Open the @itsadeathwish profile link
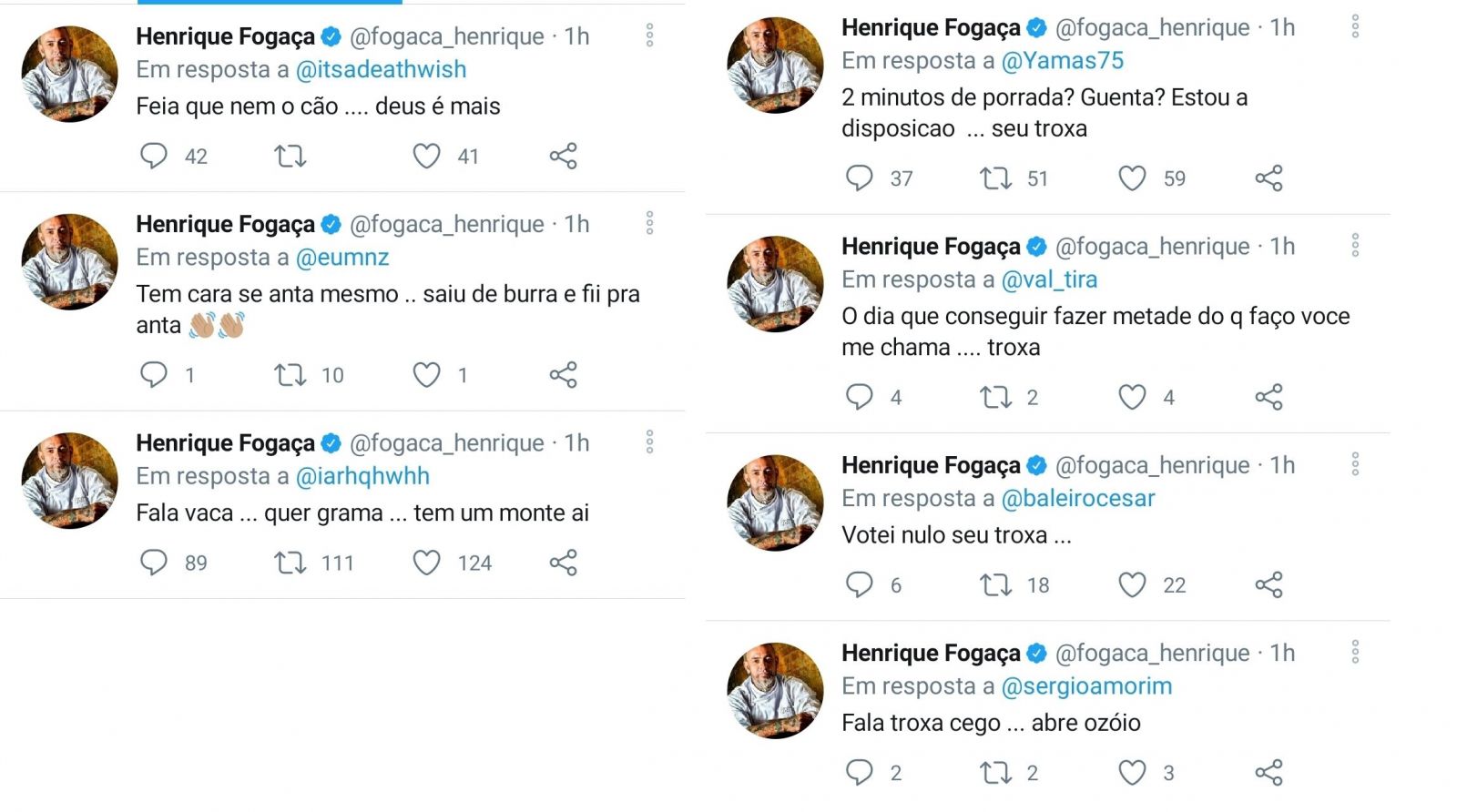 coord(381,69)
